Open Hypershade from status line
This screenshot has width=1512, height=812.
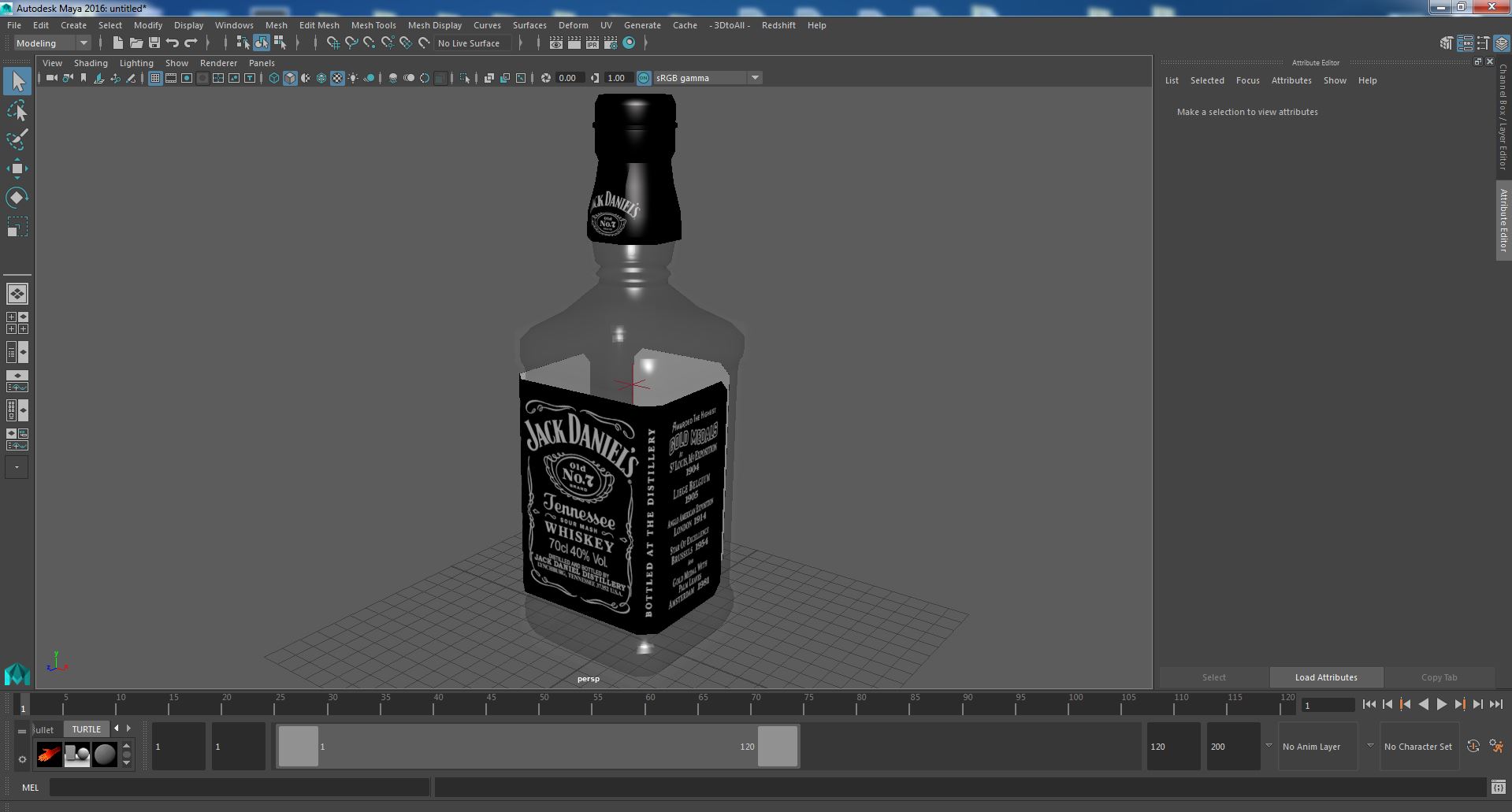(629, 43)
